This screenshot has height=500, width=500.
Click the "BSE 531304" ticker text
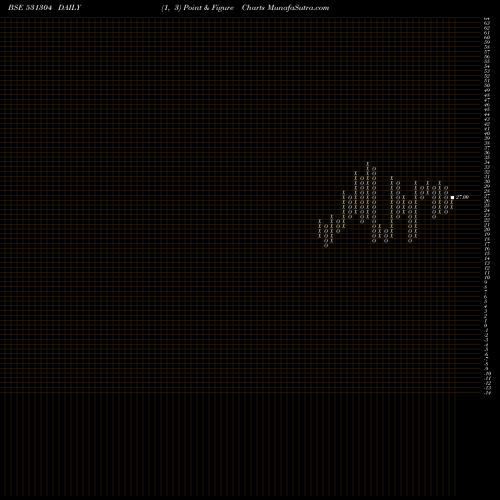click(x=30, y=8)
